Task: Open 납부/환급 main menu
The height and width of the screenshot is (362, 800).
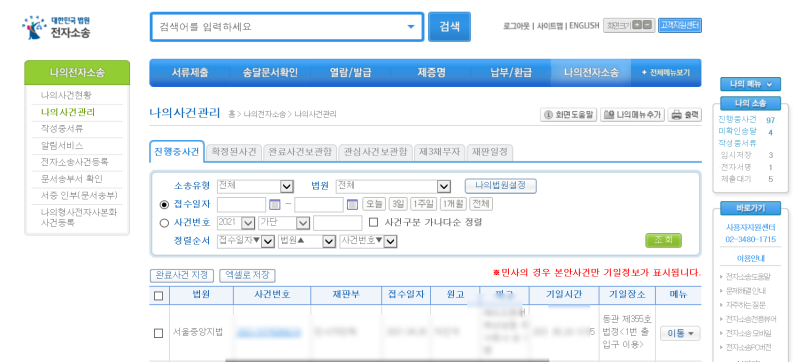Action: [x=511, y=73]
